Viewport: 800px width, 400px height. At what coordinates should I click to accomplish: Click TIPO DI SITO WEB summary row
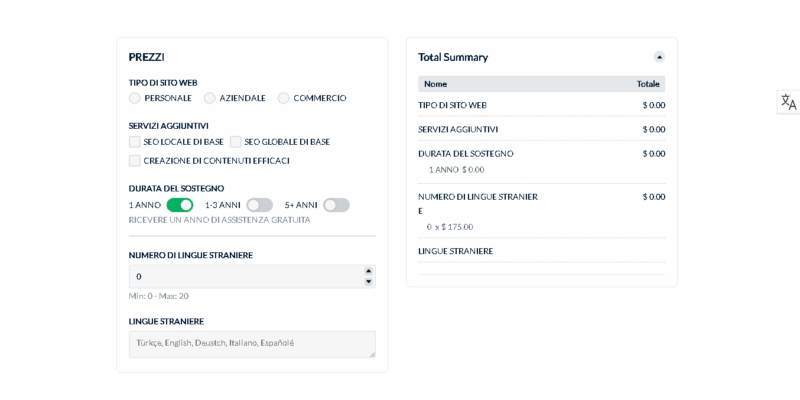coord(541,105)
